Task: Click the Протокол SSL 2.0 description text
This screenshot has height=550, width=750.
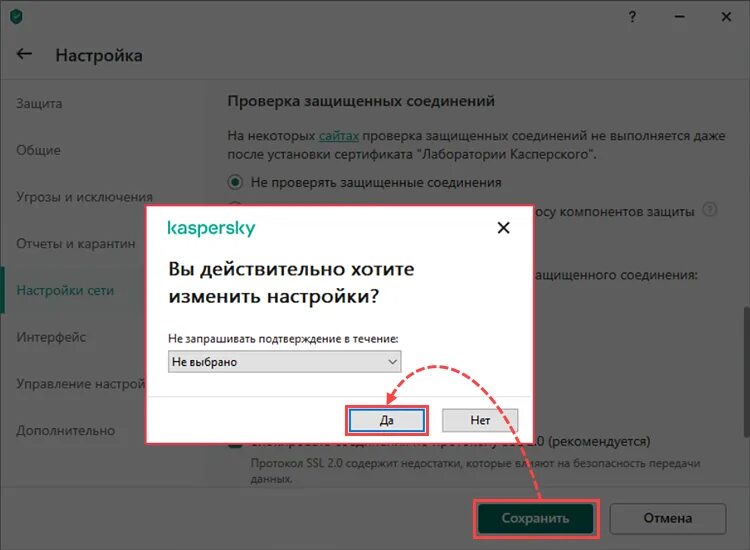Action: pyautogui.click(x=475, y=471)
